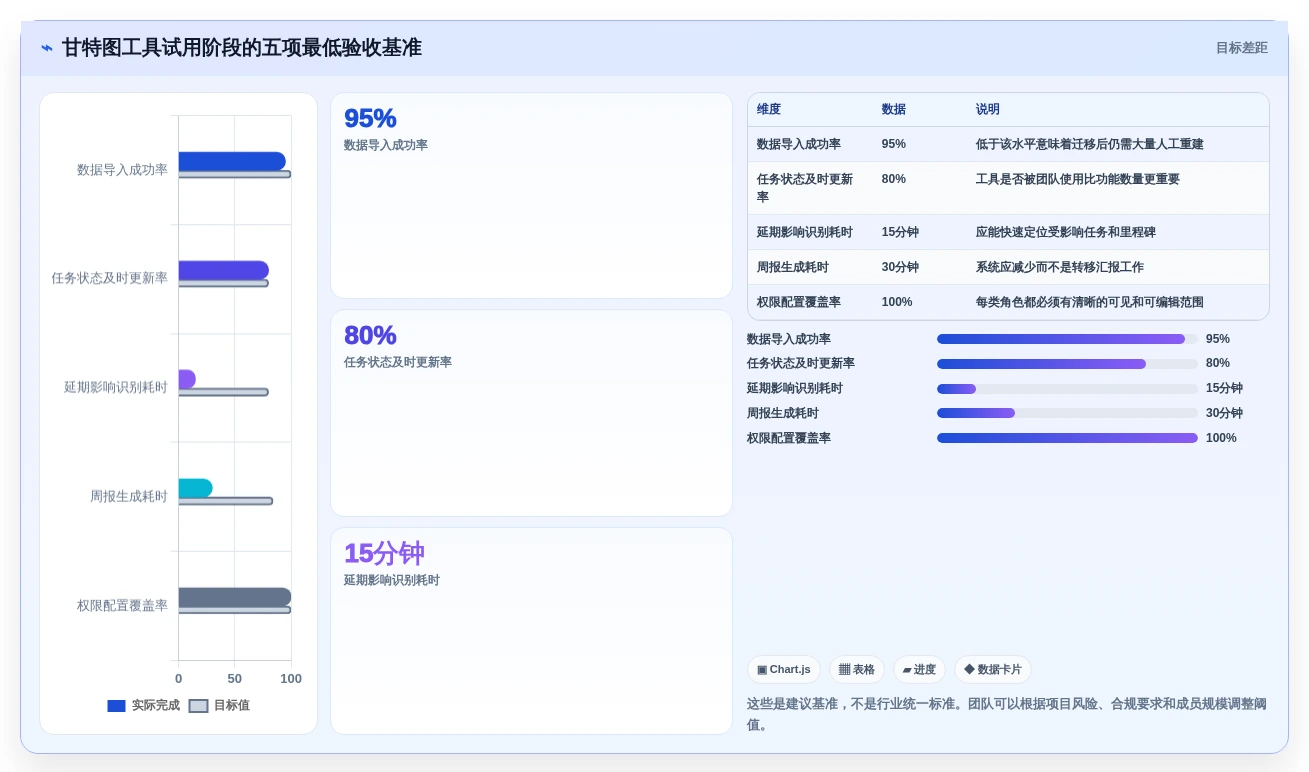
Task: Click description 工具是否被团队使用比功能数量更重要
Action: pyautogui.click(x=1078, y=179)
